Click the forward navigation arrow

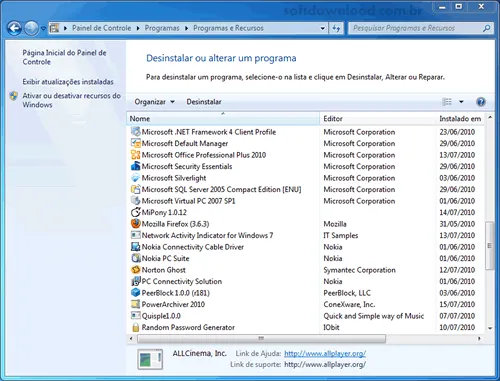tap(31, 28)
